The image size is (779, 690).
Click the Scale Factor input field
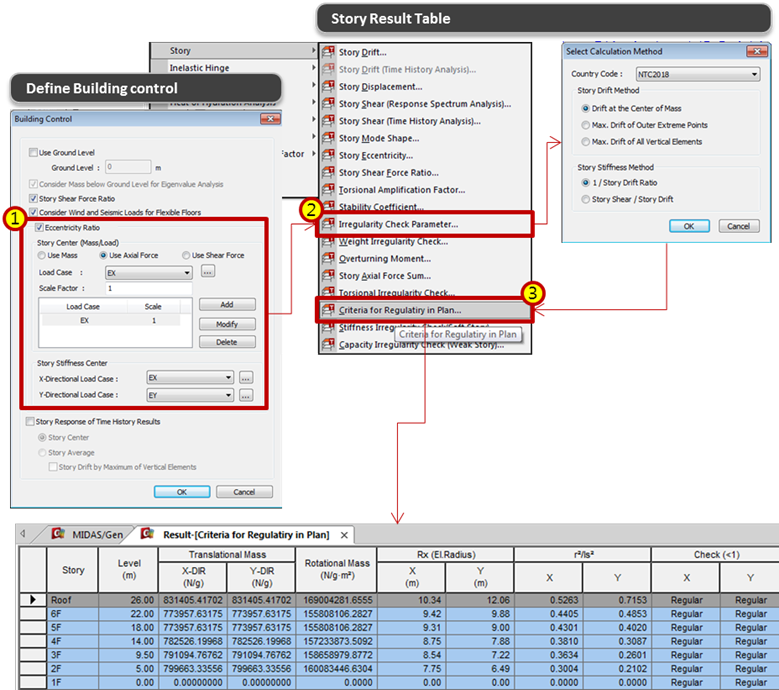149,288
